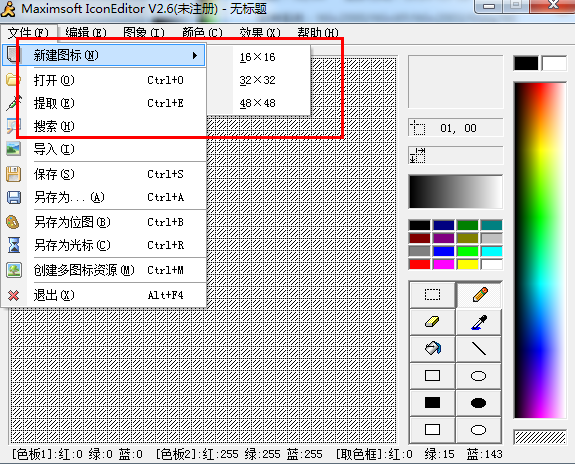575x464 pixels.
Task: Choose 16×16 icon size
Action: [257, 57]
